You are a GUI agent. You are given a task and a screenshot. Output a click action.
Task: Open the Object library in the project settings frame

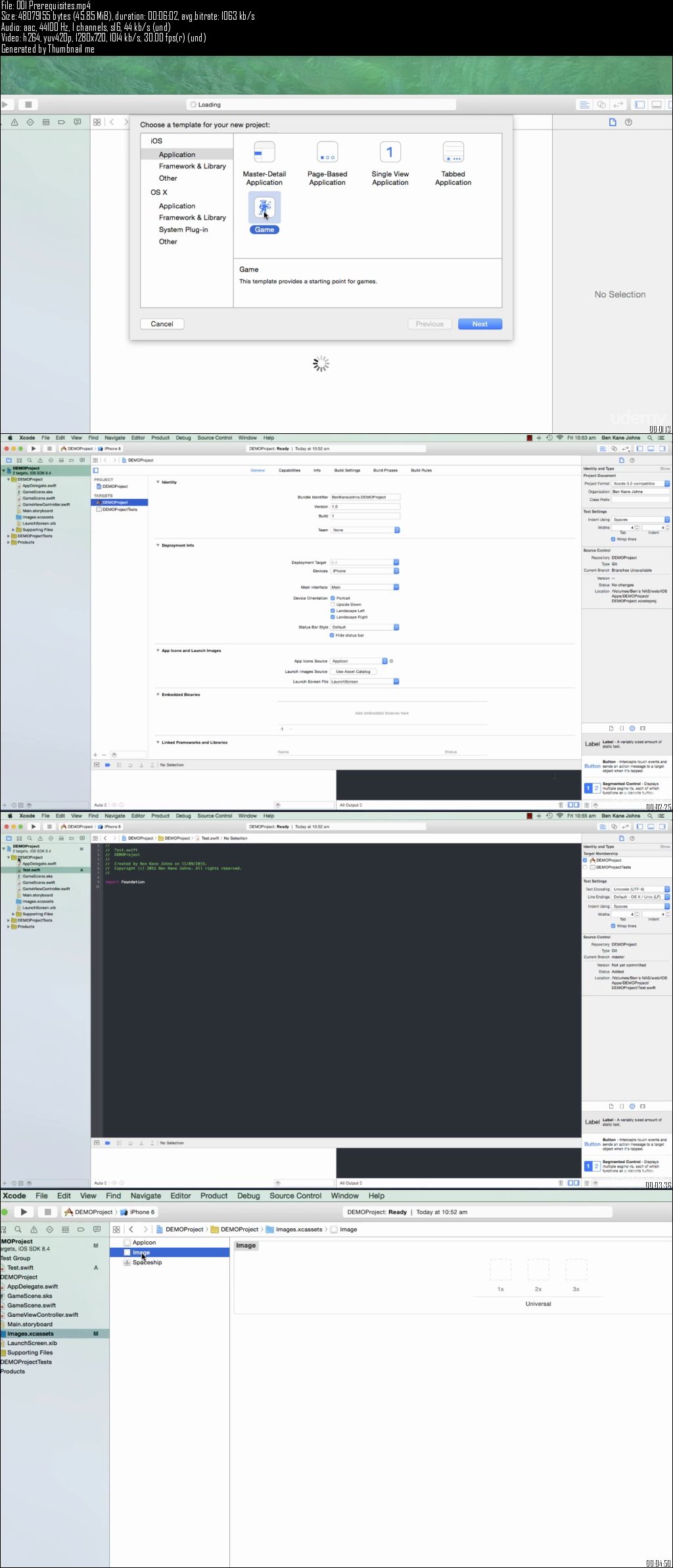(x=632, y=728)
